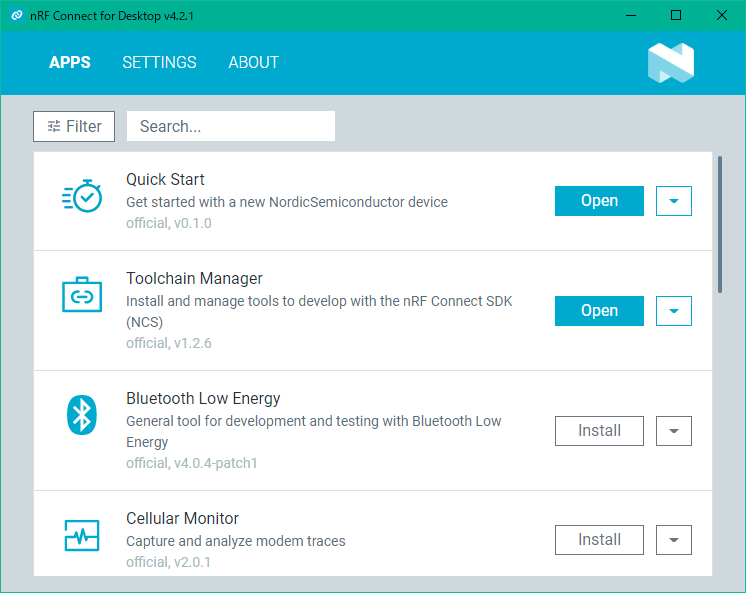The height and width of the screenshot is (593, 746).
Task: Open the Quick Start app
Action: point(599,201)
